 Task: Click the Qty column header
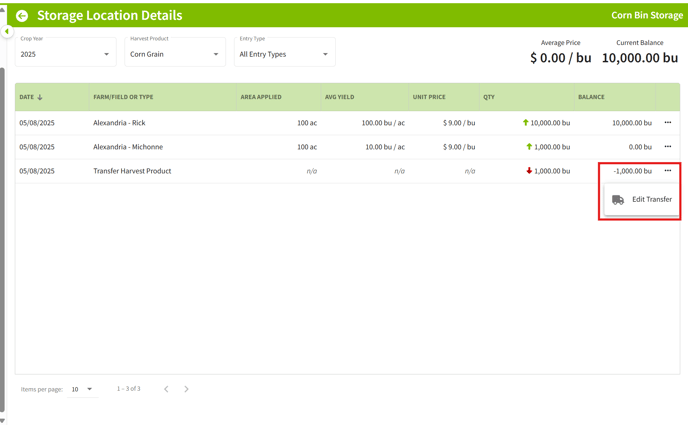click(x=489, y=97)
